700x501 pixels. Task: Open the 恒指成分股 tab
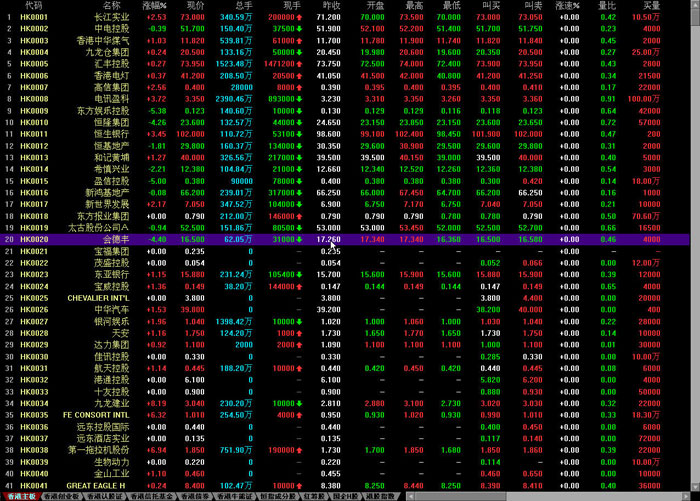pyautogui.click(x=278, y=496)
